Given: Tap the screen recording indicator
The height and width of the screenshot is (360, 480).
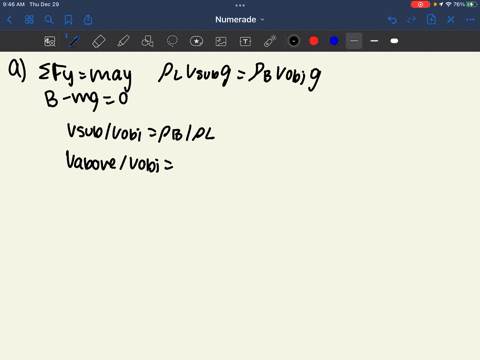Looking at the screenshot, I should pos(420,4).
